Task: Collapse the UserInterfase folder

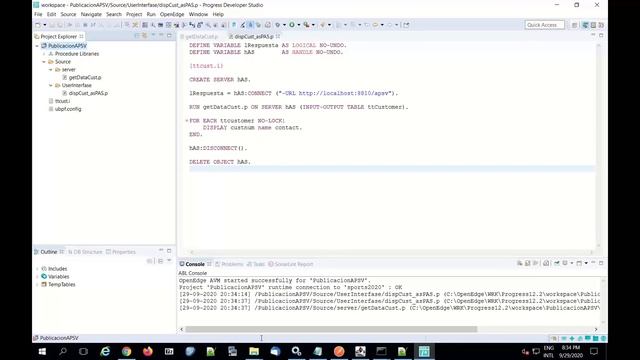Action: click(51, 85)
